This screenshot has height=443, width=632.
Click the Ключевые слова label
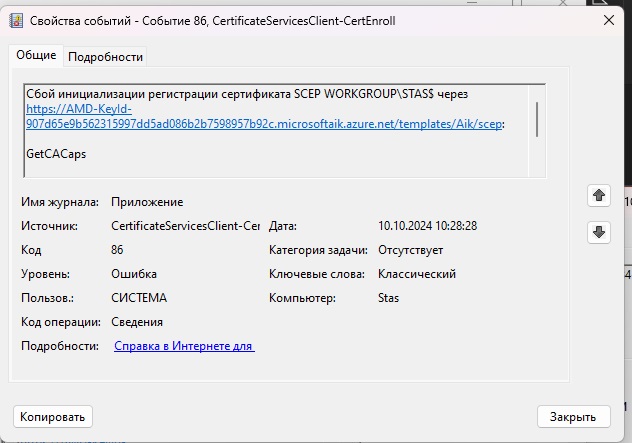(317, 274)
